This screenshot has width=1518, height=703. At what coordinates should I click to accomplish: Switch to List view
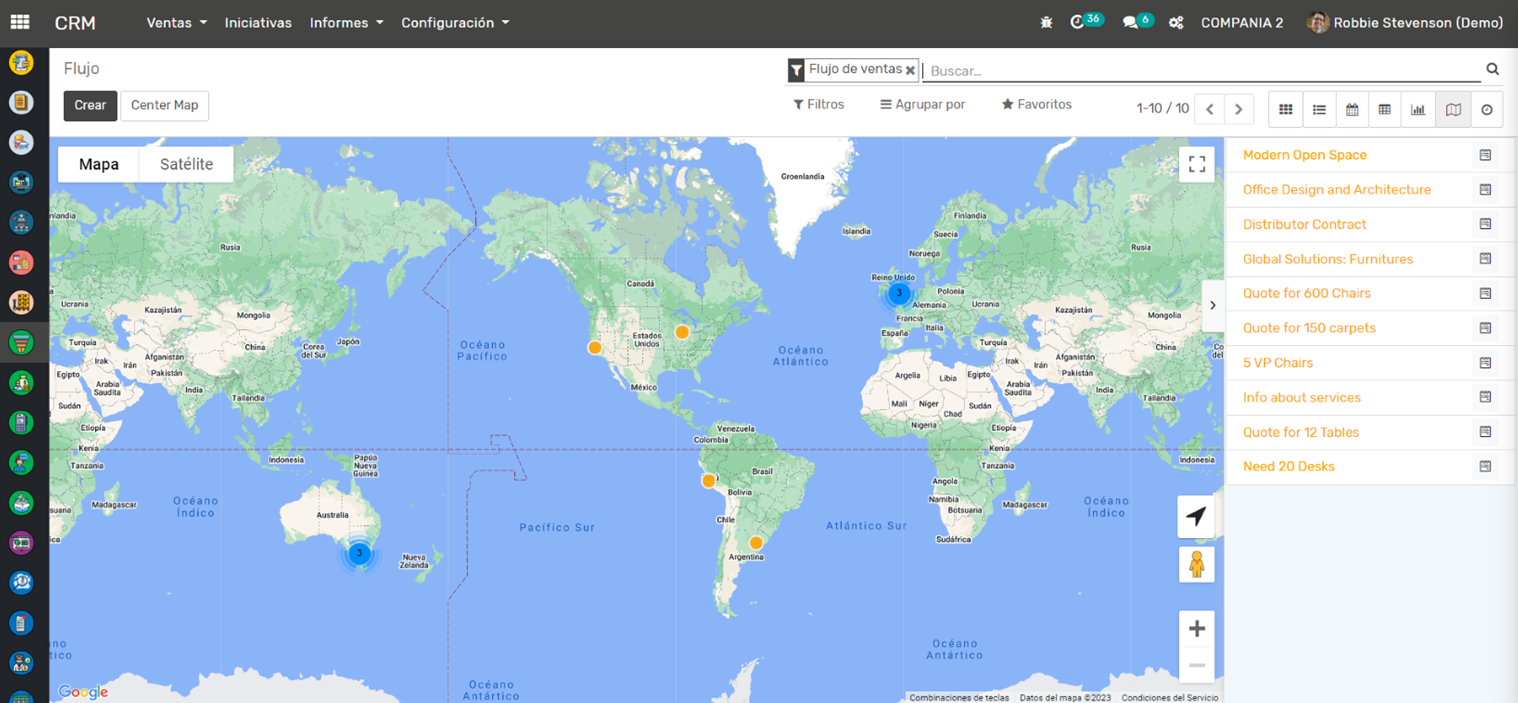[1319, 110]
